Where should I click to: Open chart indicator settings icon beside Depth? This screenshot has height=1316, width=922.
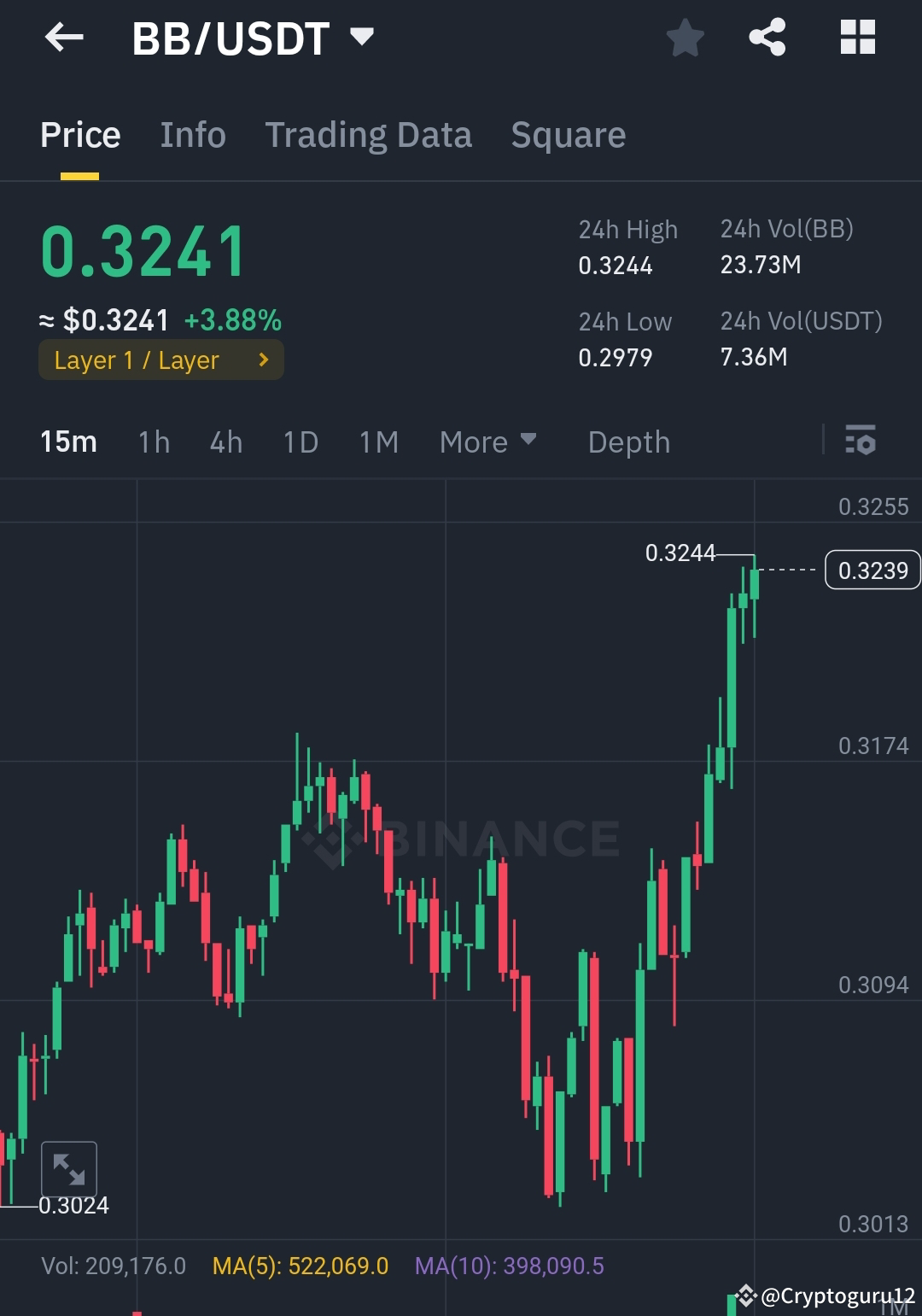point(862,442)
